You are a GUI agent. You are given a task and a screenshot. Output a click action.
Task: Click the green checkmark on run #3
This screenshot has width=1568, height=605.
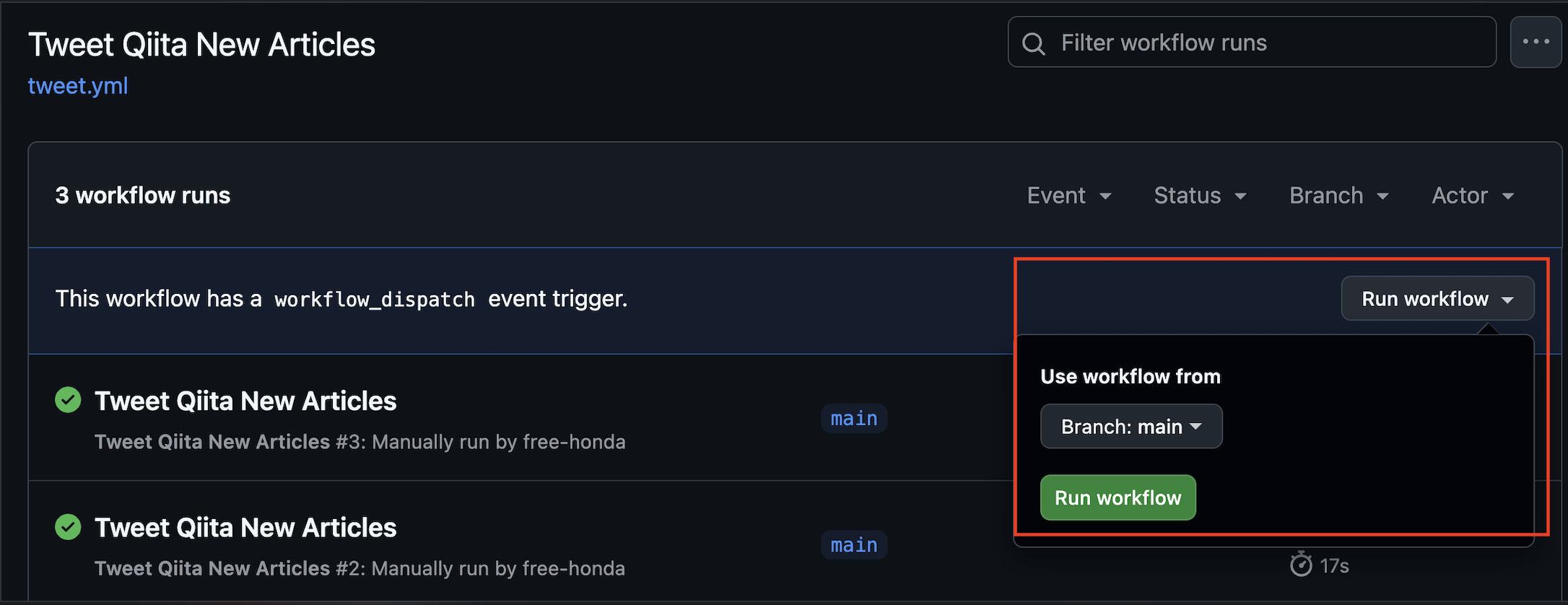pyautogui.click(x=67, y=400)
